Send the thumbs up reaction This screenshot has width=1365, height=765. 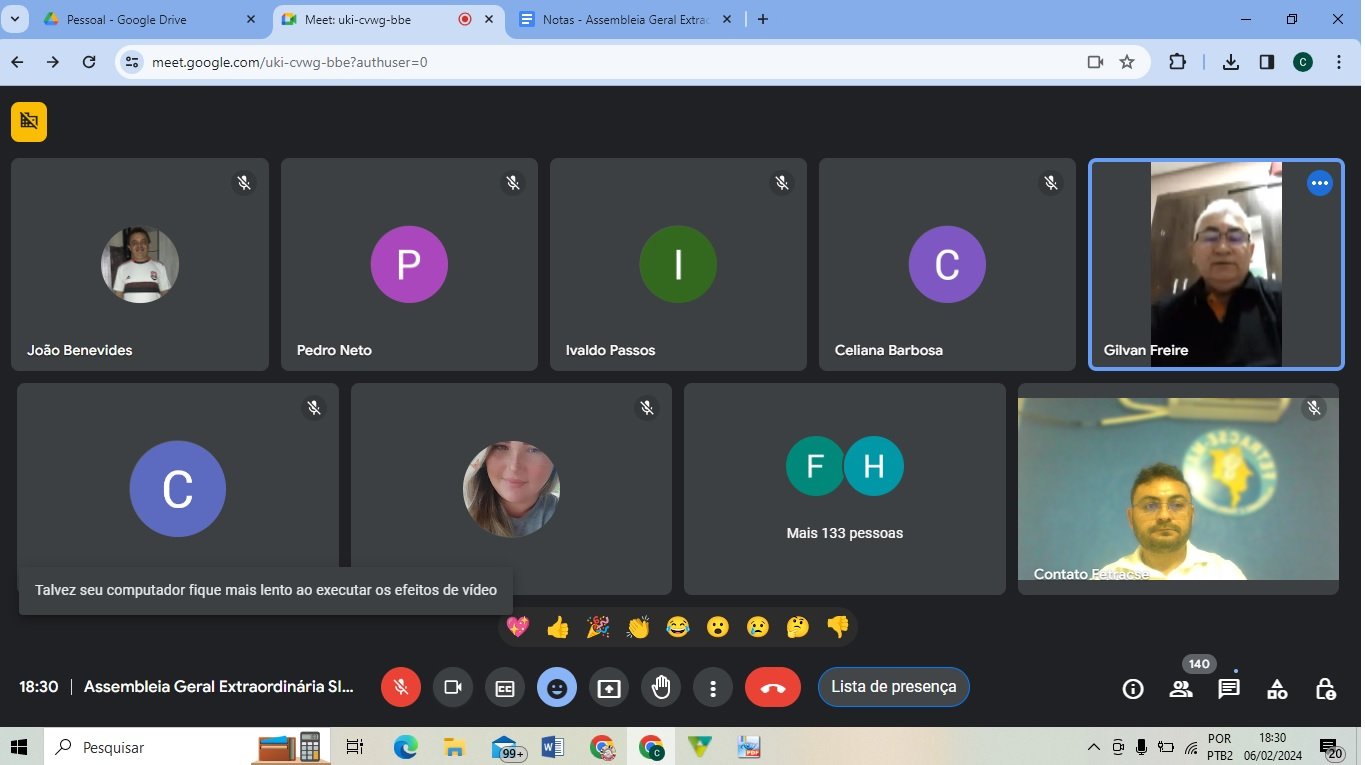[x=558, y=627]
